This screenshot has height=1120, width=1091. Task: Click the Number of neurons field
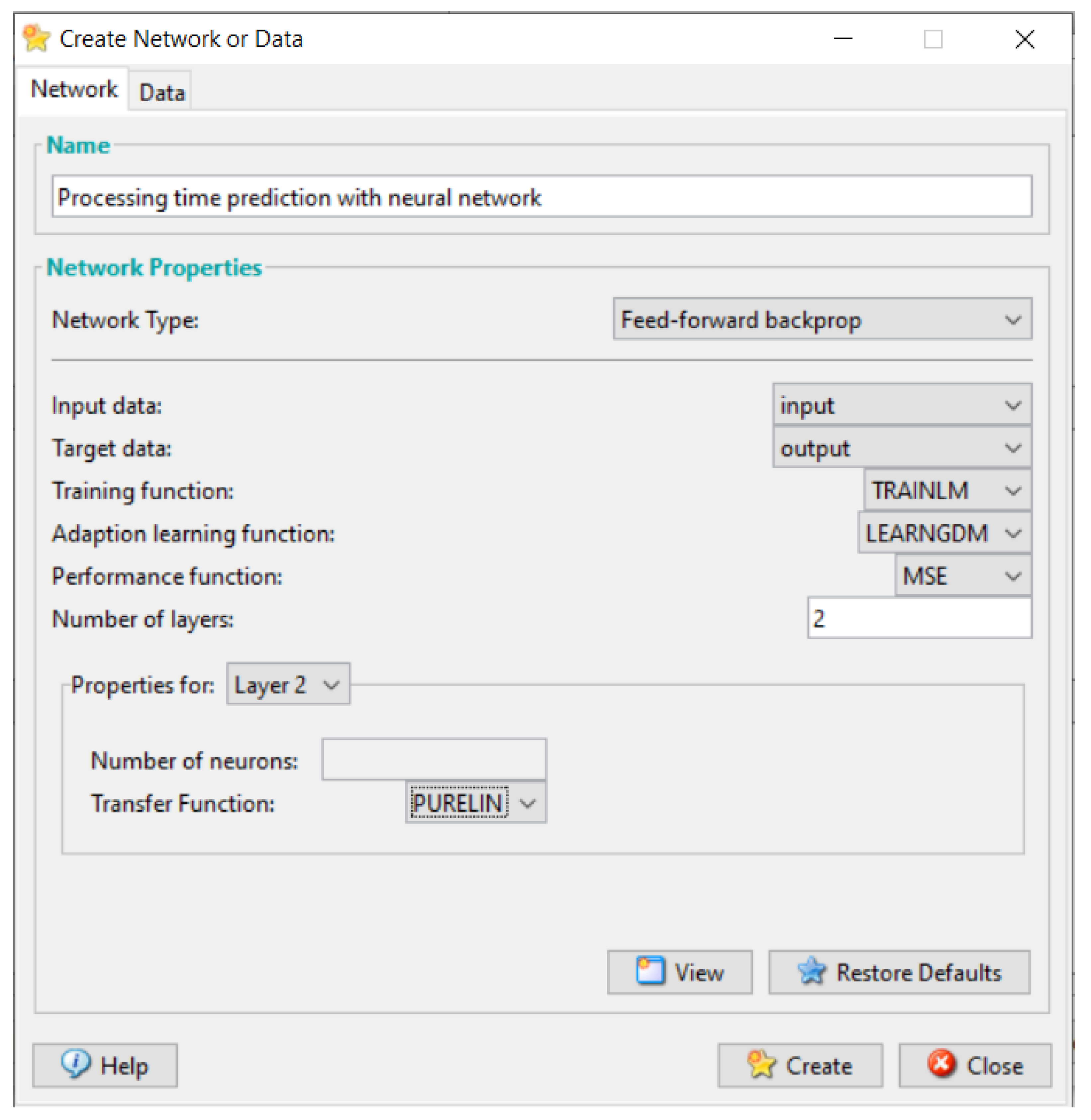click(x=434, y=760)
